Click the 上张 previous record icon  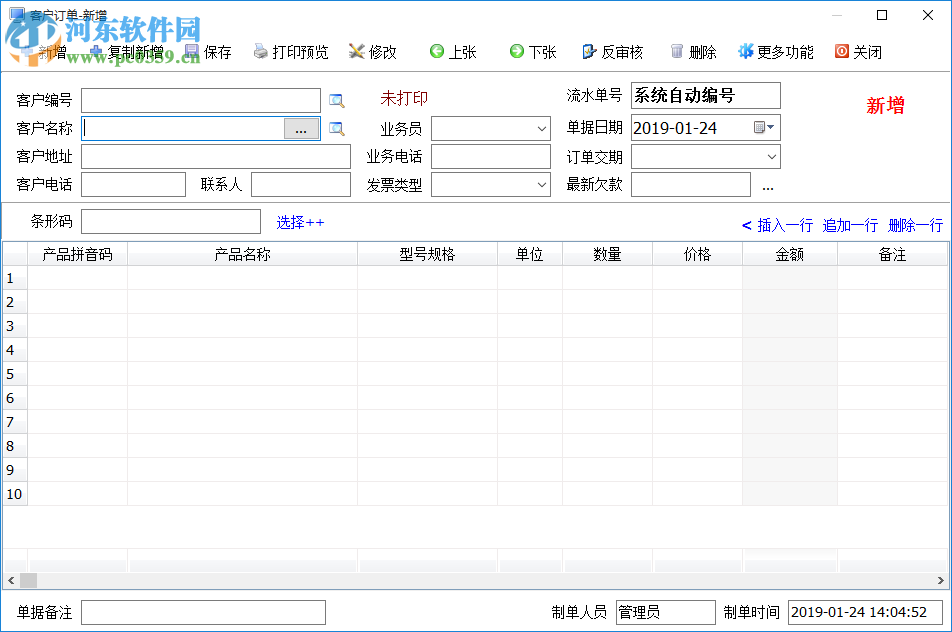coord(452,51)
